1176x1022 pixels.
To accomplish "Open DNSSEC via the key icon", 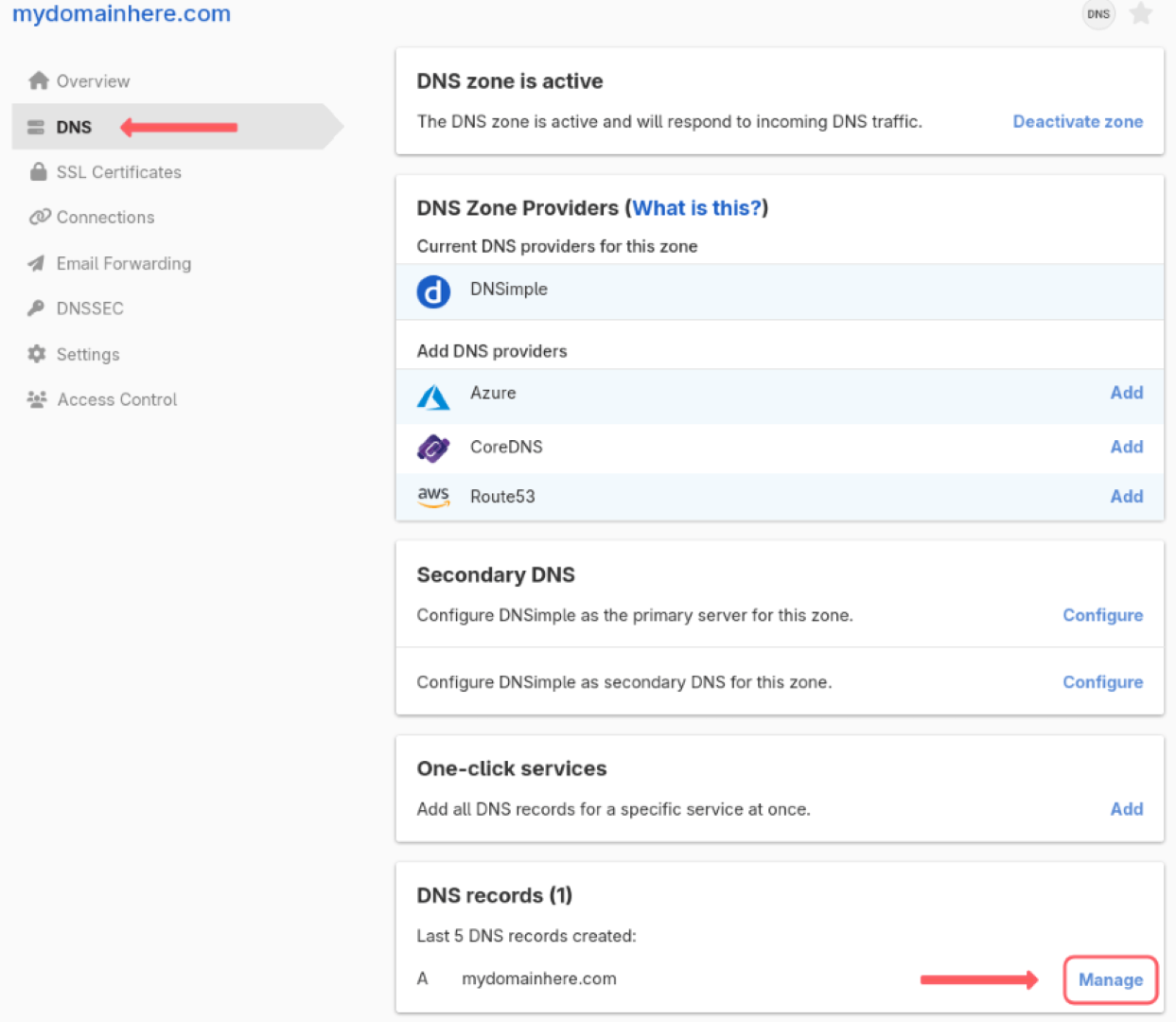I will (38, 308).
